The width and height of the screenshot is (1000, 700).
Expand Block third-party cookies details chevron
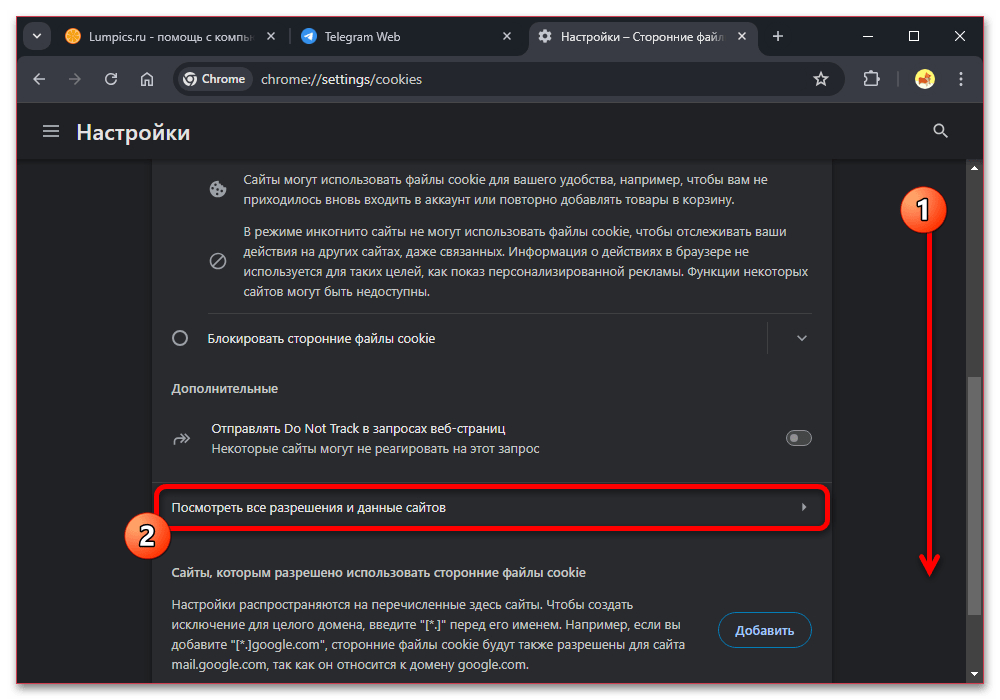tap(801, 338)
